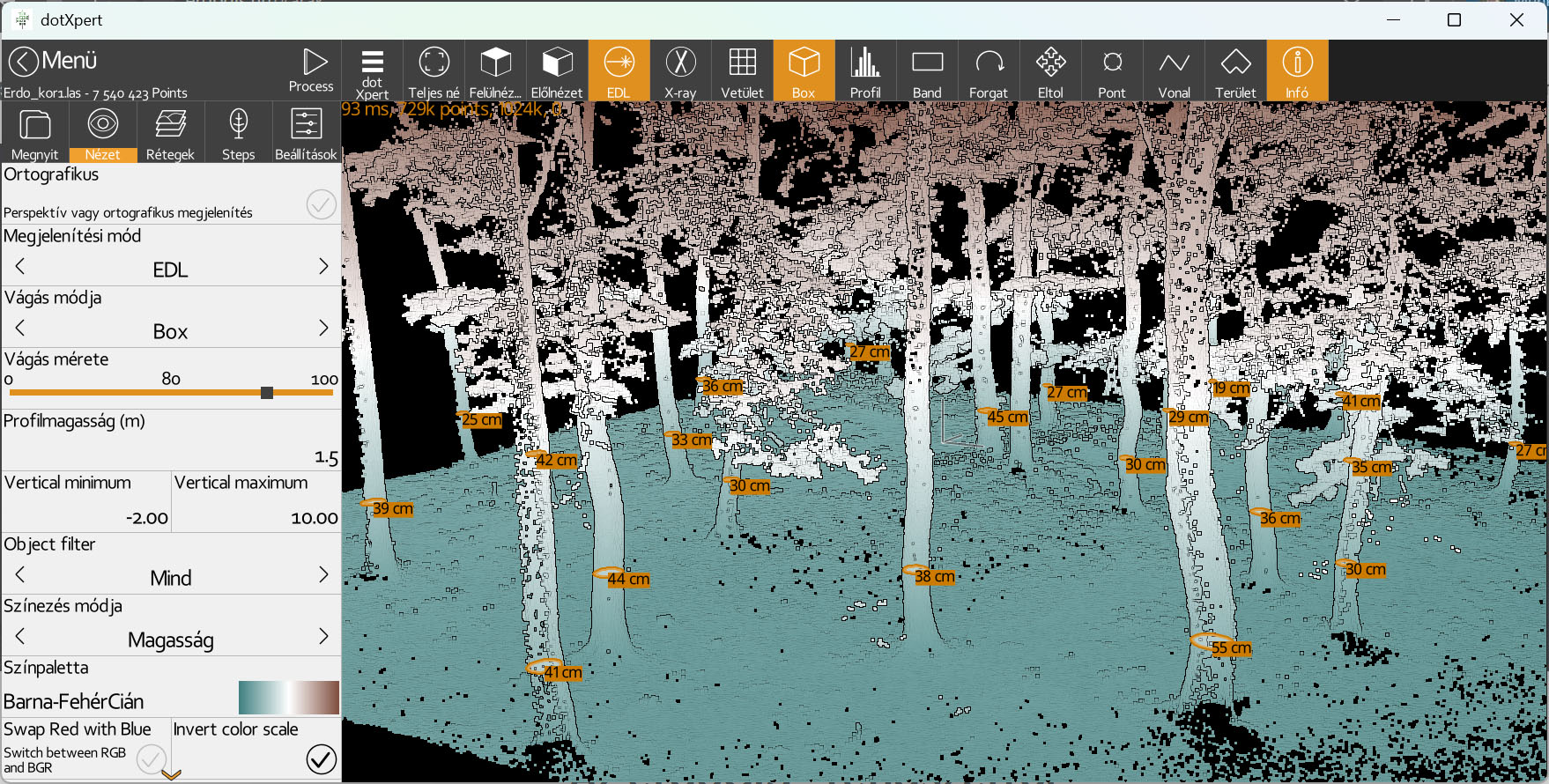The image size is (1549, 784).
Task: Toggle the Ortografikus checkbox
Action: (x=322, y=204)
